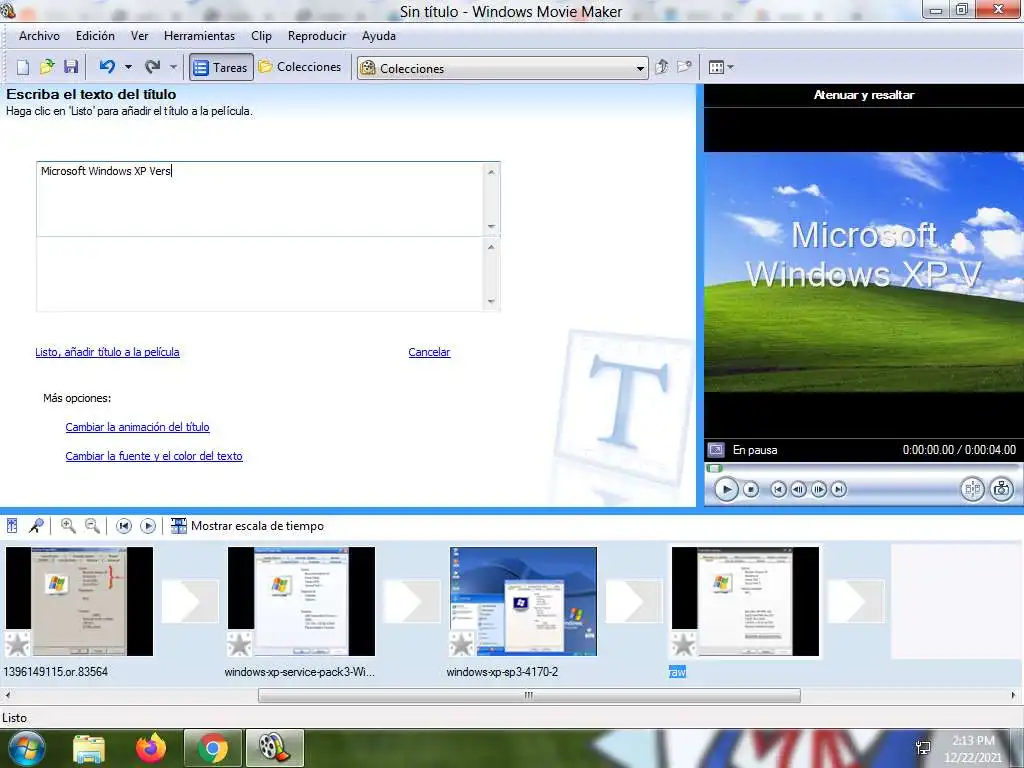Open the Ver menu
This screenshot has width=1024, height=768.
(140, 36)
